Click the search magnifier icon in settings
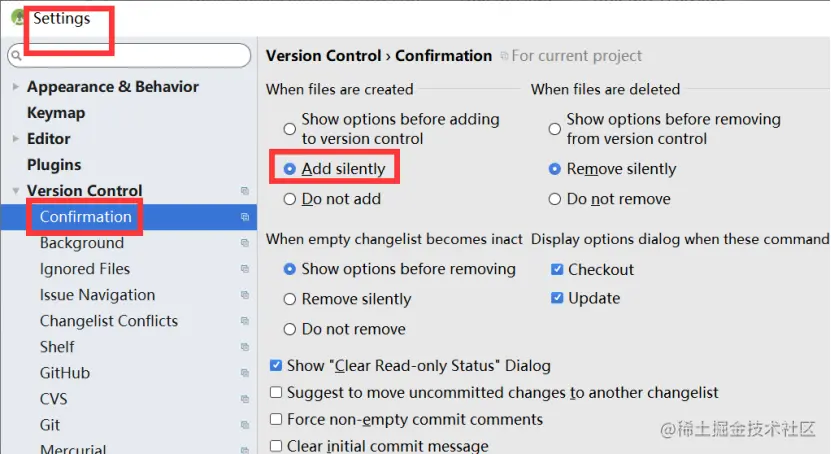831x454 pixels. [x=17, y=55]
